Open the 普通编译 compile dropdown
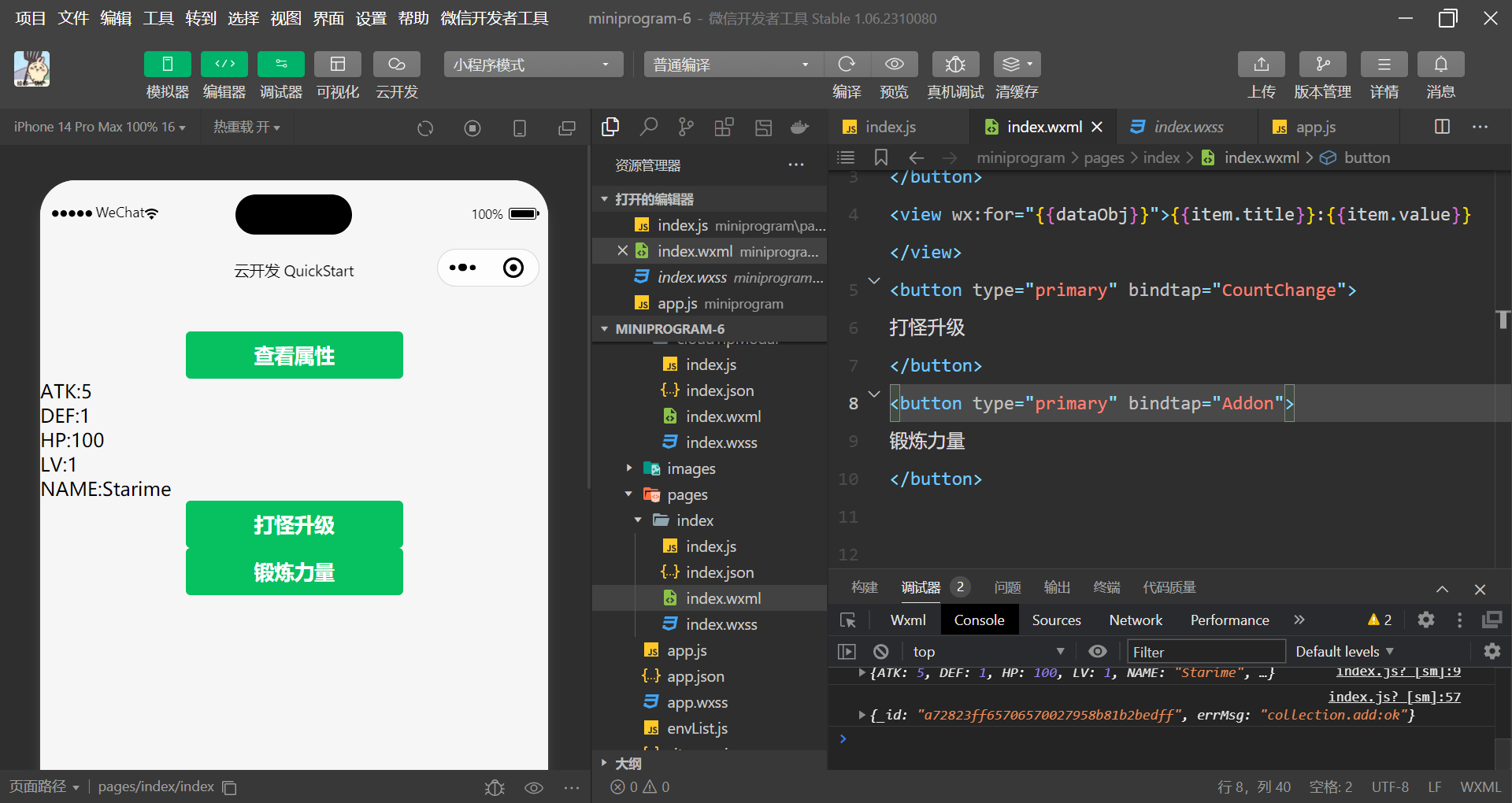The height and width of the screenshot is (803, 1512). (x=732, y=65)
